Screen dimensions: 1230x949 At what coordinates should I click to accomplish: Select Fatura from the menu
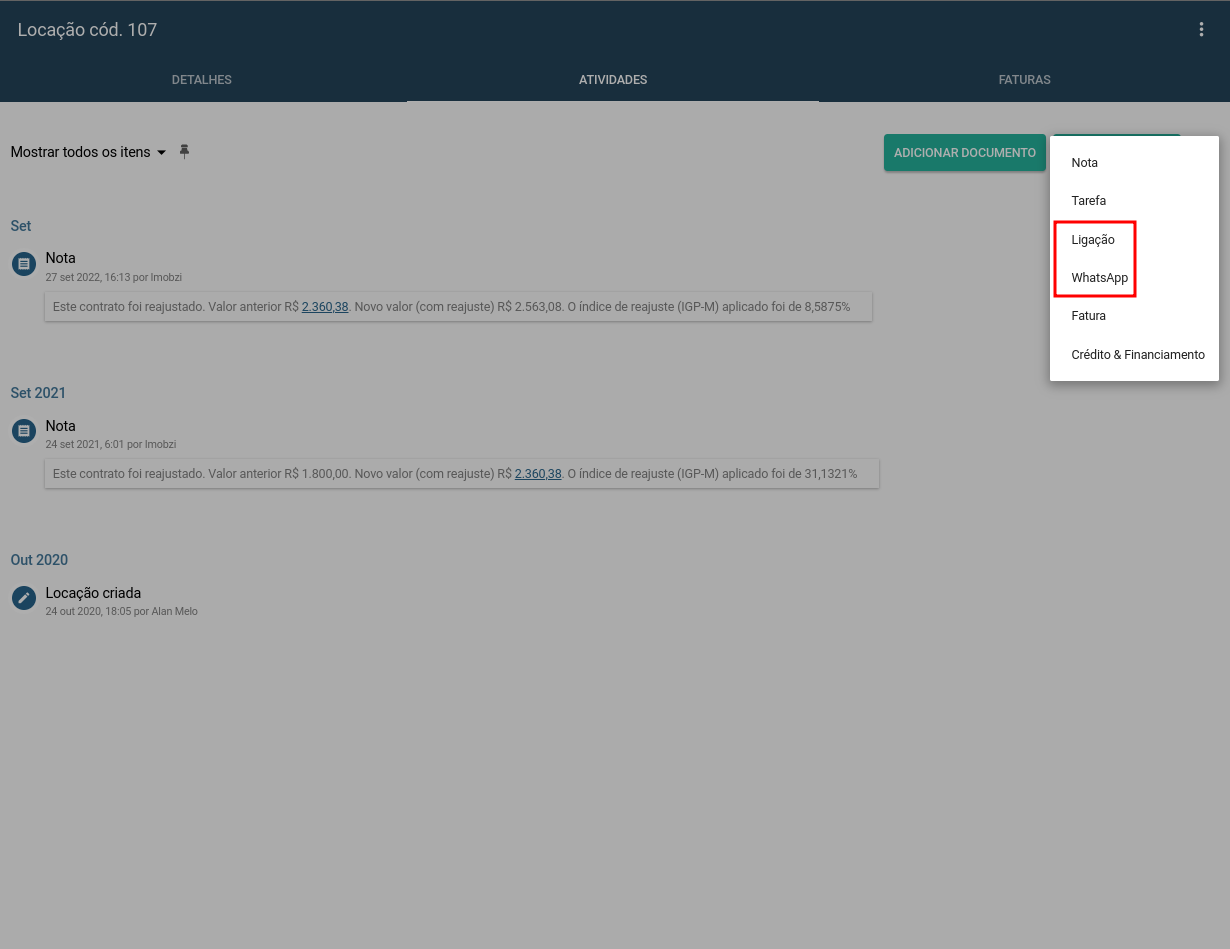coord(1134,316)
